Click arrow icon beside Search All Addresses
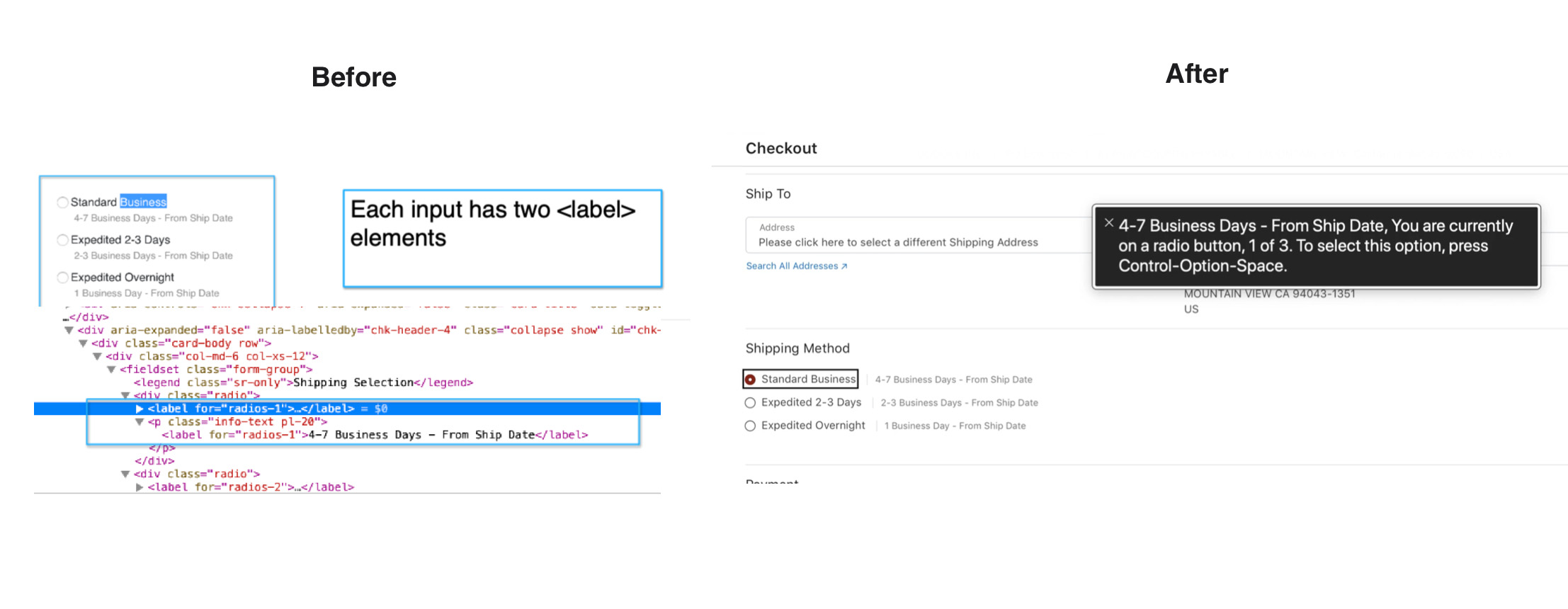 tap(844, 266)
